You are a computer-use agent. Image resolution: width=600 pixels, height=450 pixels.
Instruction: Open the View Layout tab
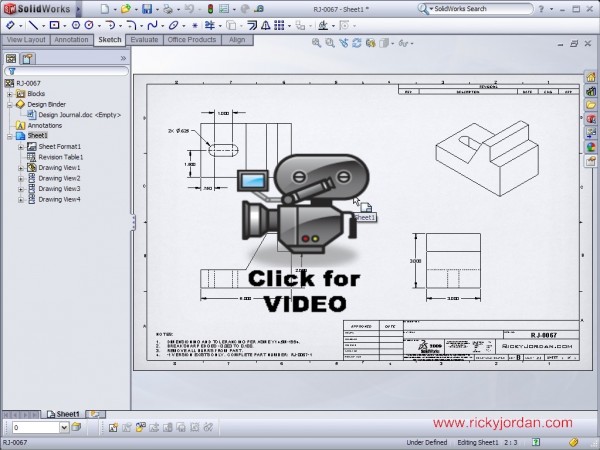click(x=25, y=40)
